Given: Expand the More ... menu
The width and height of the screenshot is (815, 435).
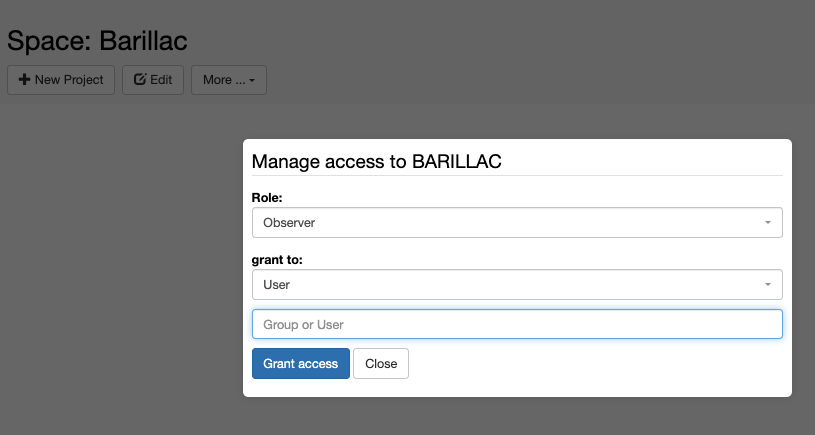Looking at the screenshot, I should [x=229, y=80].
